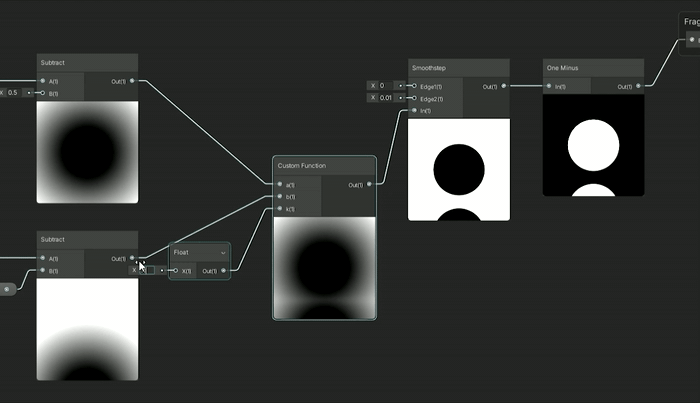Click the Edge2(1) input port on Smoothstep
The width and height of the screenshot is (700, 403).
[x=414, y=99]
